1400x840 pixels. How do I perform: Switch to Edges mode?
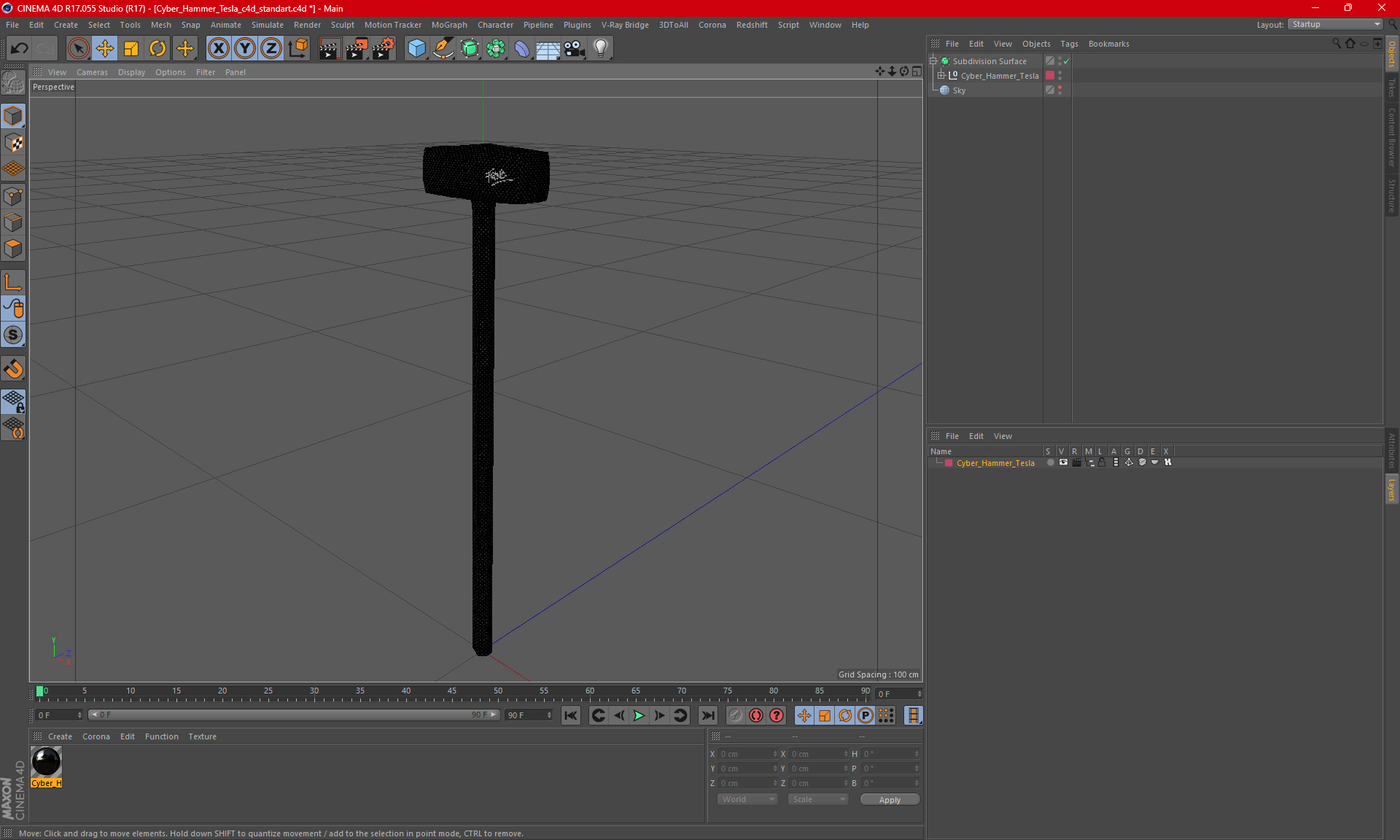point(13,222)
